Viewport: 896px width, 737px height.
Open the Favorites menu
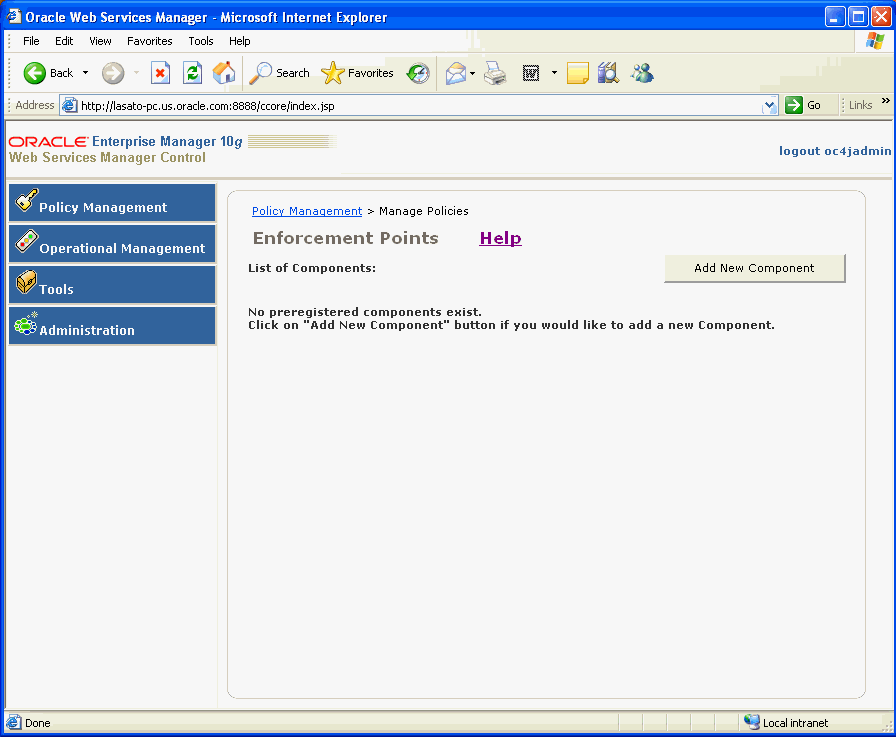(150, 41)
